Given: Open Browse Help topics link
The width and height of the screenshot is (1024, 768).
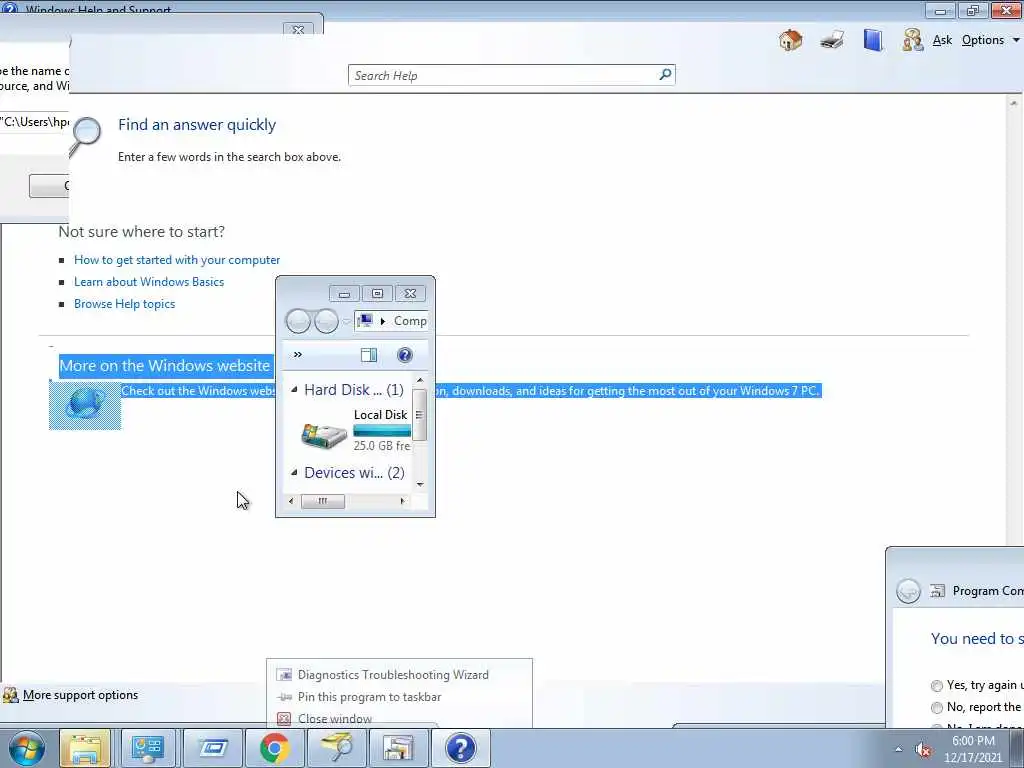Looking at the screenshot, I should [124, 304].
